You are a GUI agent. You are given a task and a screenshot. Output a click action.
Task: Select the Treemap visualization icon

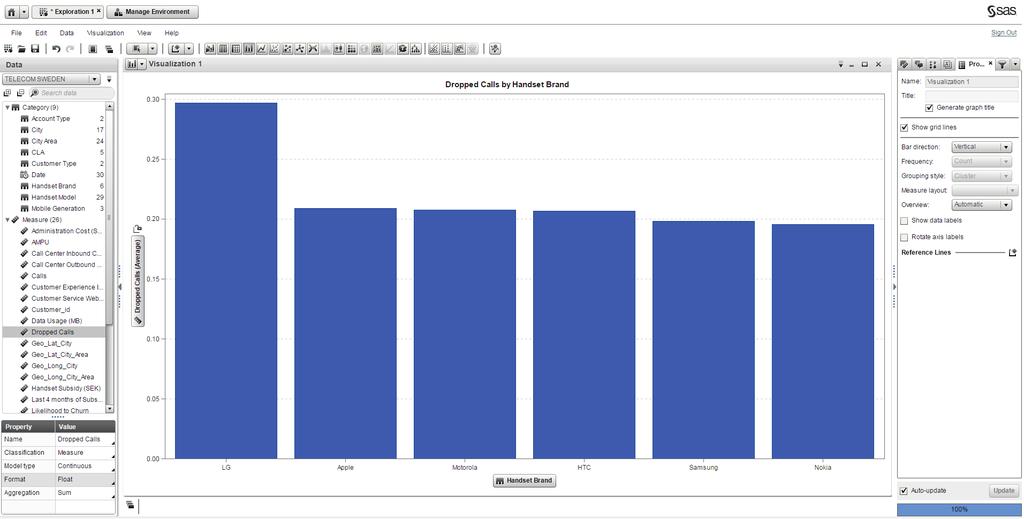coord(377,49)
